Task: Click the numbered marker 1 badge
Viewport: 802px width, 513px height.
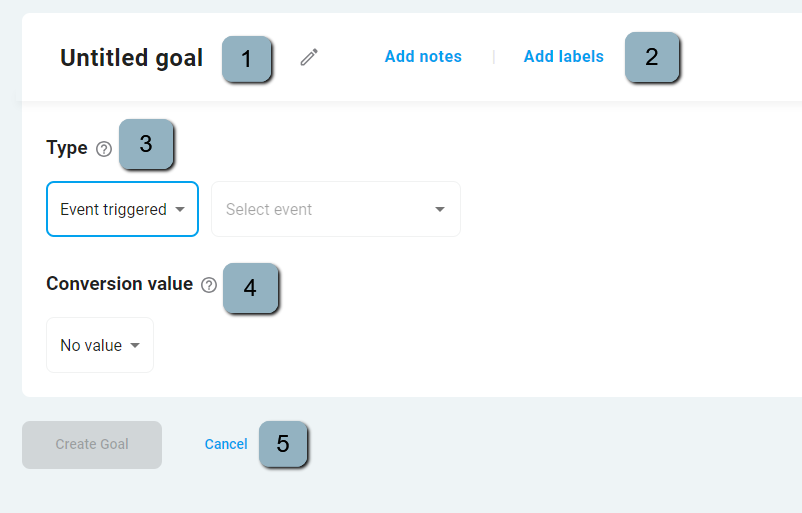Action: (246, 59)
